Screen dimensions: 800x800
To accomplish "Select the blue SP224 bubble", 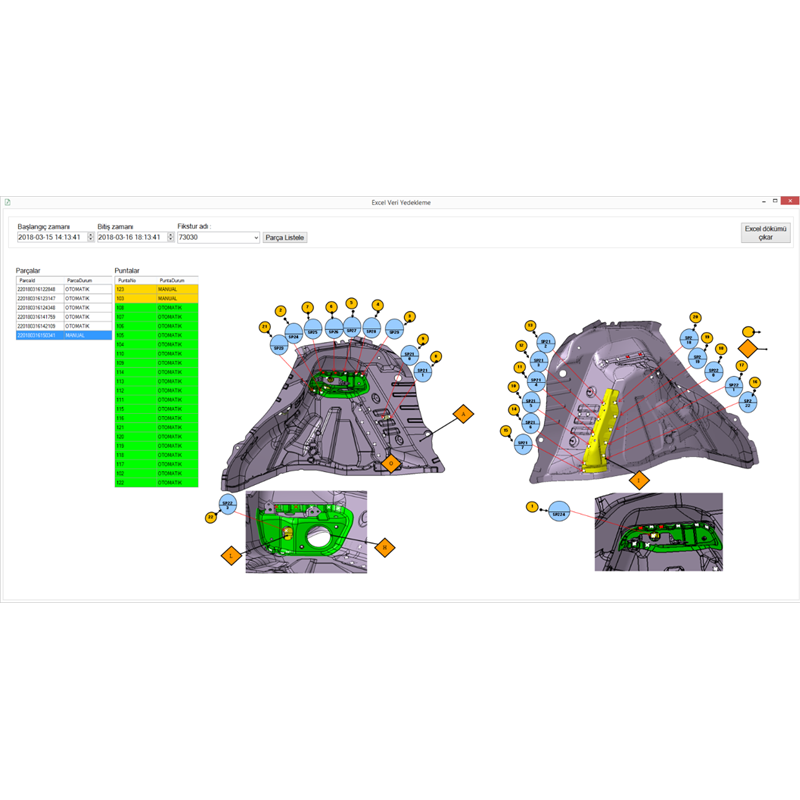I will (x=559, y=511).
